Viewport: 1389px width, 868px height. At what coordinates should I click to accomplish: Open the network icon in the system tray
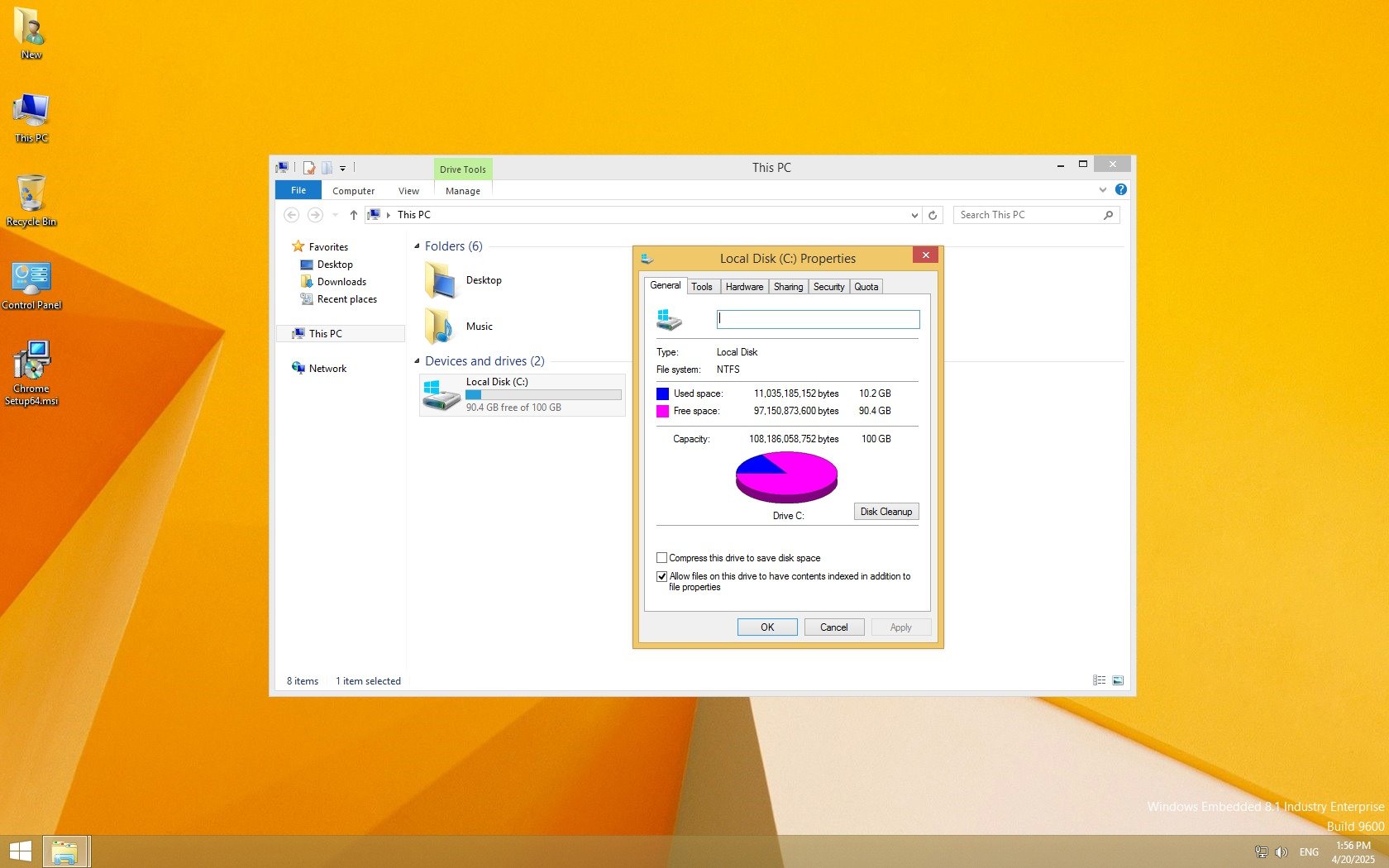[x=1261, y=852]
